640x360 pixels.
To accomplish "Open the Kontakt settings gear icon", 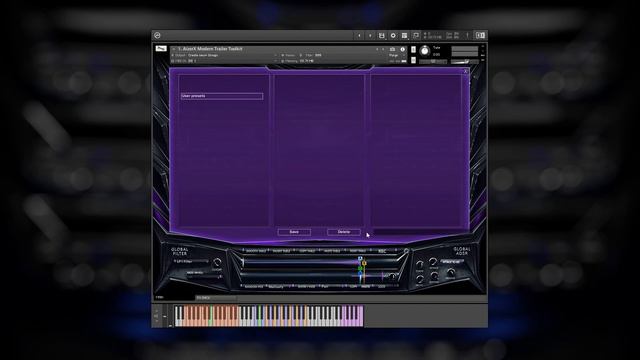I will click(x=393, y=36).
